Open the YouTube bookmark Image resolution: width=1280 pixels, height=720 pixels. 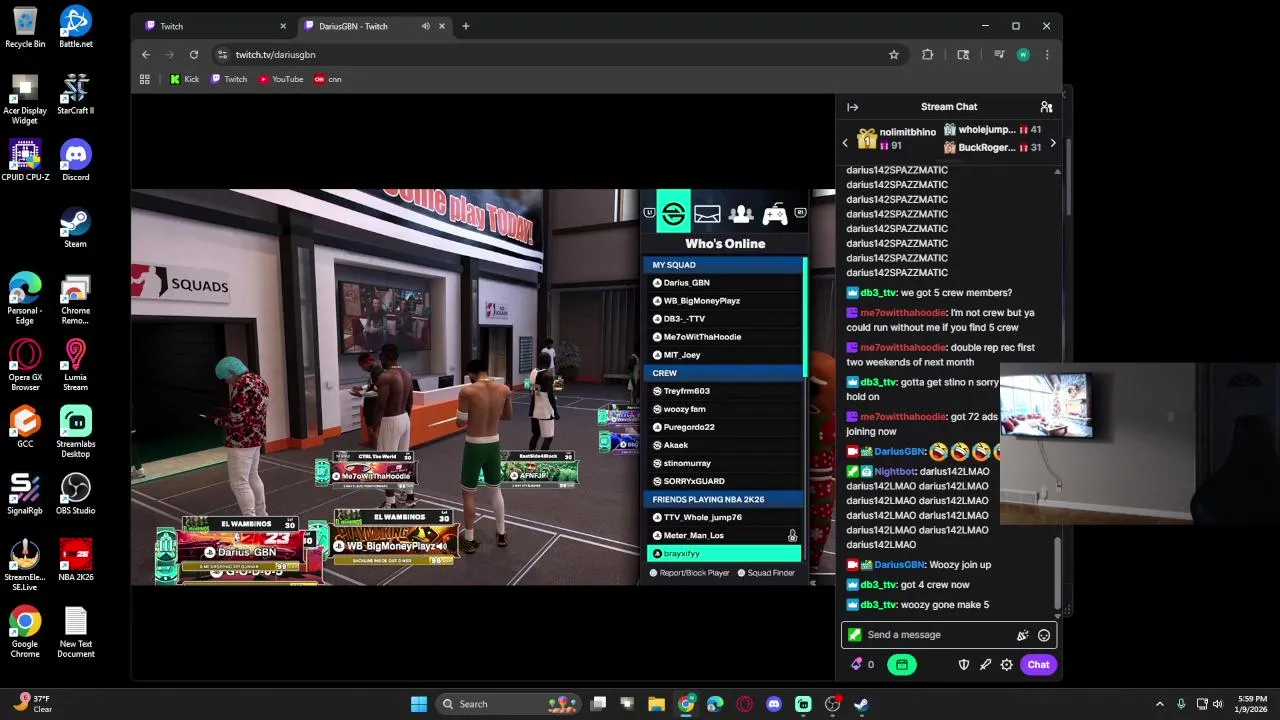tap(281, 79)
